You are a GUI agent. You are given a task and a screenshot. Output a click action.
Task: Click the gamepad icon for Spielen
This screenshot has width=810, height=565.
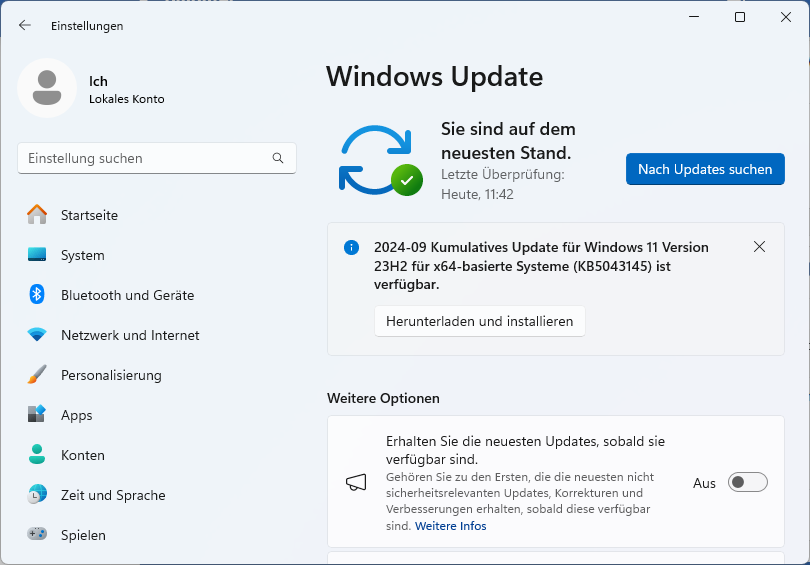point(37,533)
